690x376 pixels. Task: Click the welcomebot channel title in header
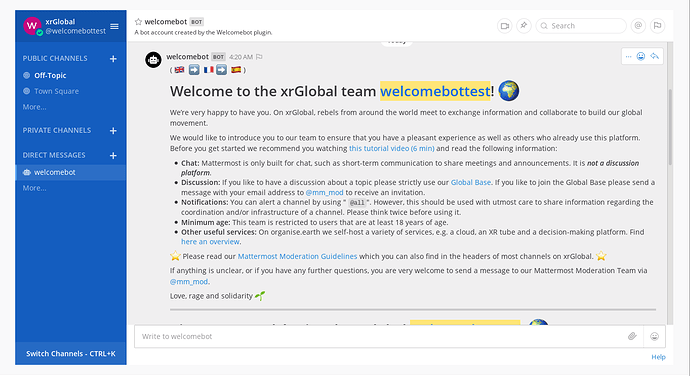click(166, 22)
